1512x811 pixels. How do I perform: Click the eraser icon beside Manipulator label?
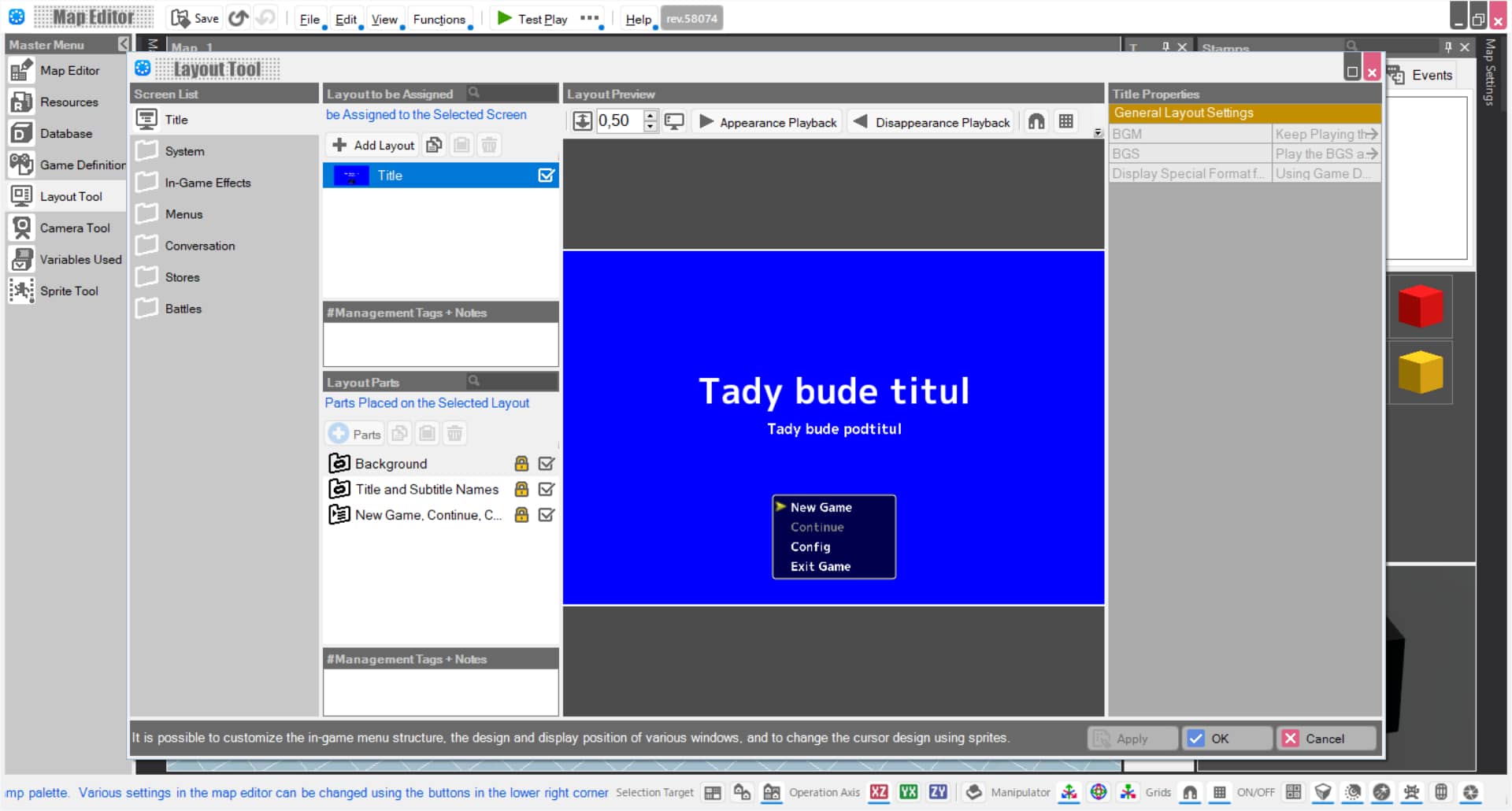[974, 792]
